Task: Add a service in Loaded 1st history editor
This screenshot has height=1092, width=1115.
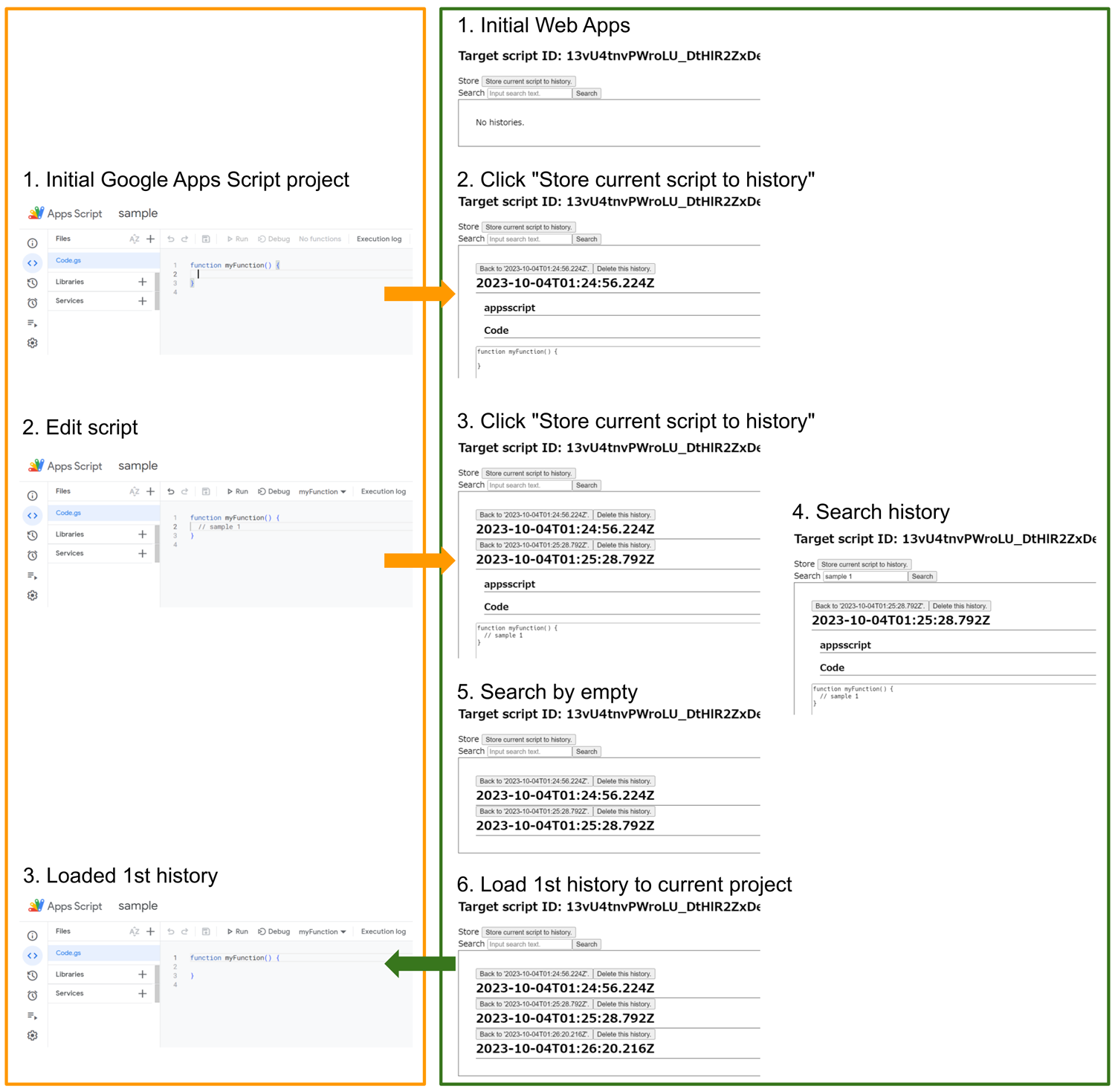Action: (x=142, y=993)
